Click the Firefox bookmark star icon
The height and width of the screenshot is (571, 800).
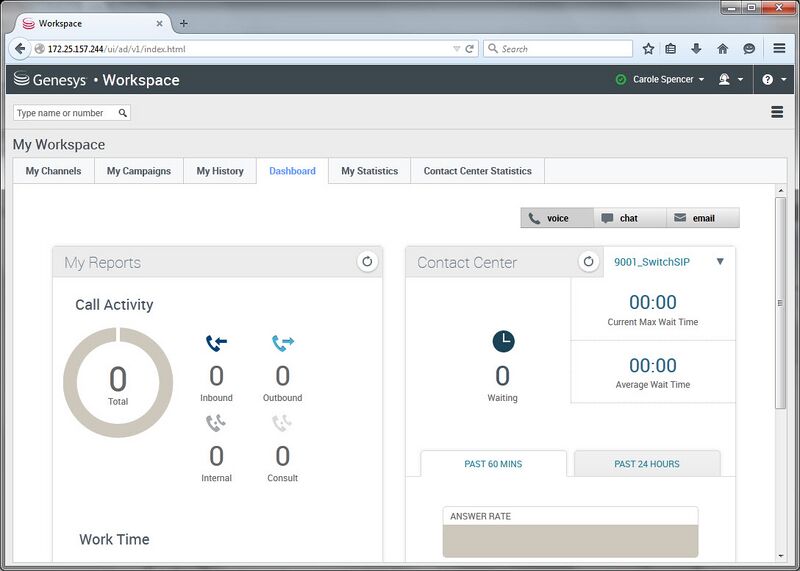648,48
